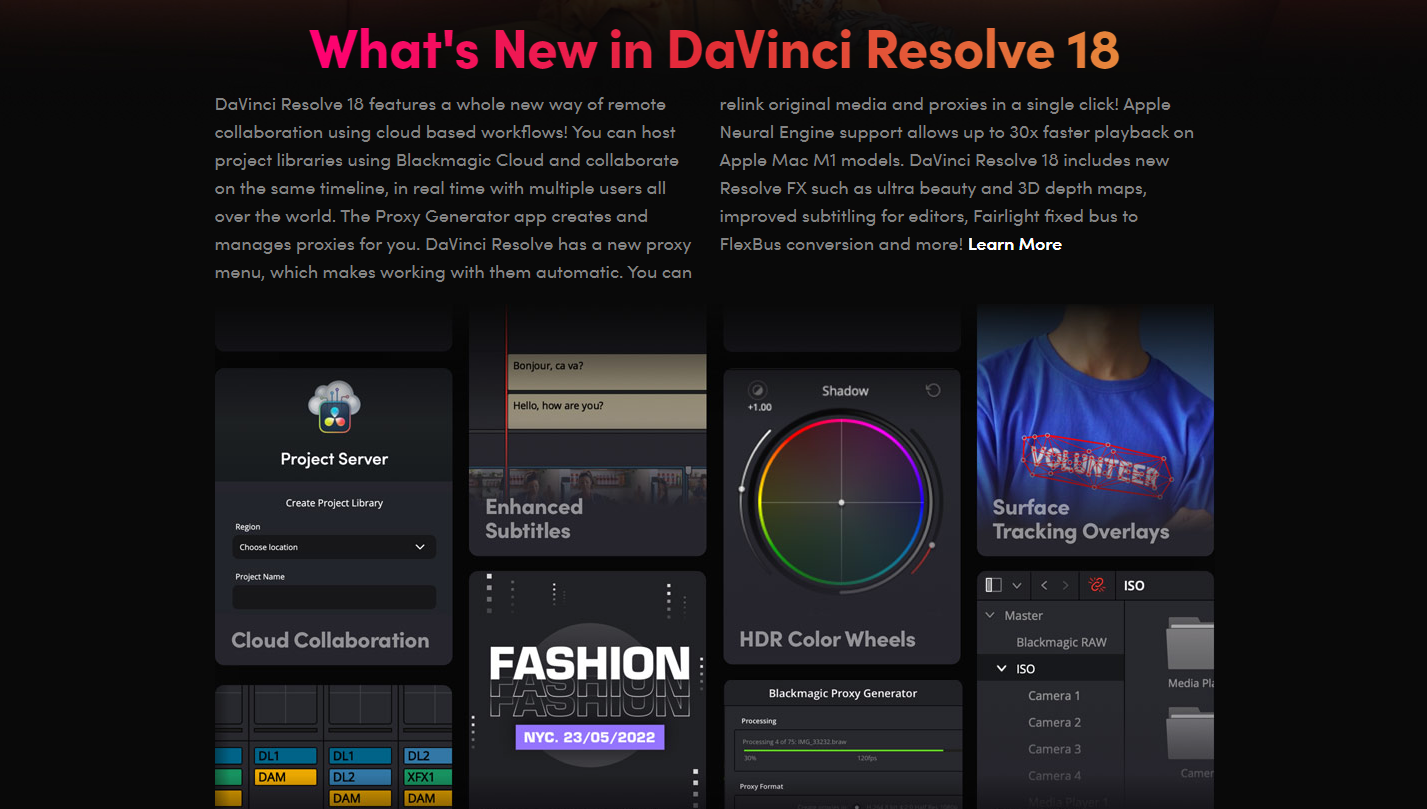Viewport: 1427px width, 809px height.
Task: Open the Media Pl folder icon
Action: (x=1190, y=643)
